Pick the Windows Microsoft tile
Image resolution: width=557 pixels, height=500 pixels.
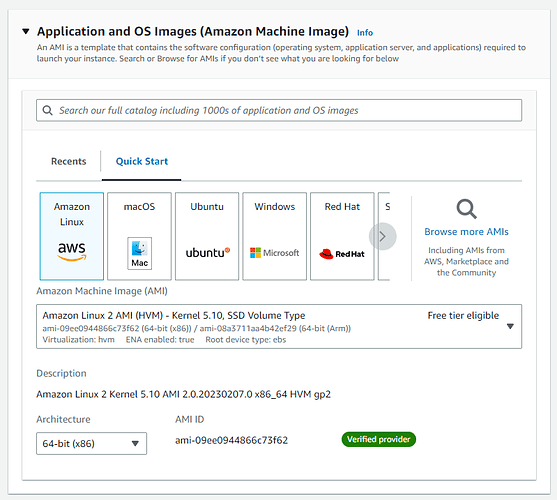275,236
